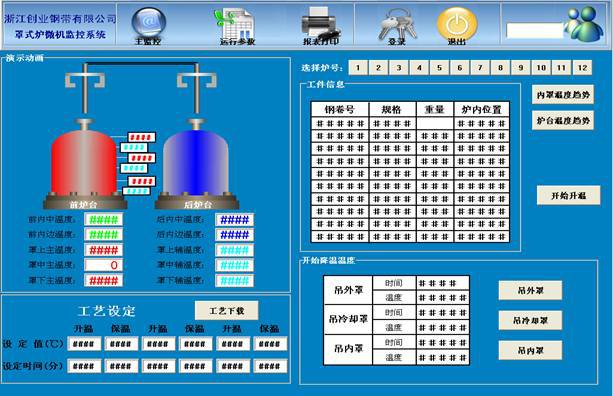This screenshot has width=613, height=396.
Task: Click the username field beside users icon
Action: tap(534, 30)
